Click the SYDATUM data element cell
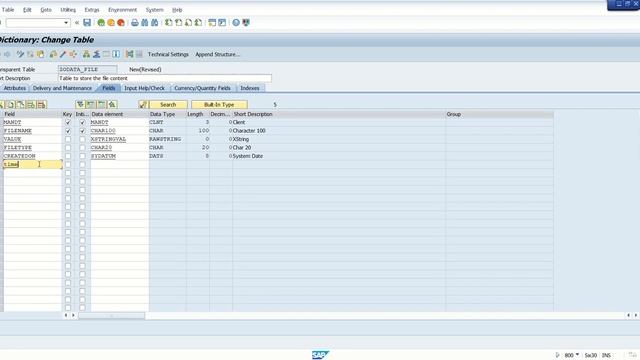 click(x=119, y=156)
